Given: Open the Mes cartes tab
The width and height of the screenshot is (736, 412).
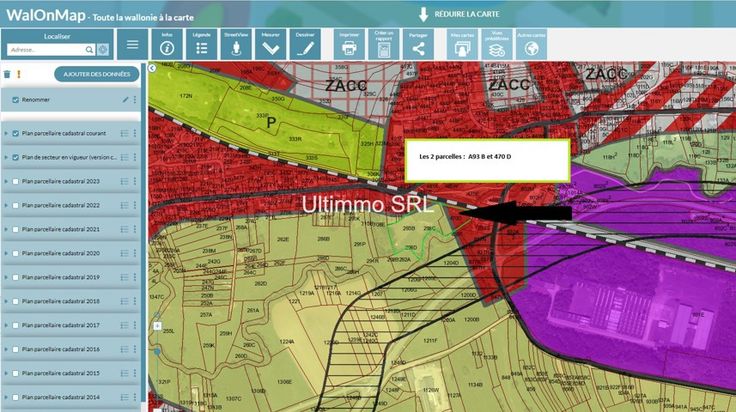Looking at the screenshot, I should [462, 47].
